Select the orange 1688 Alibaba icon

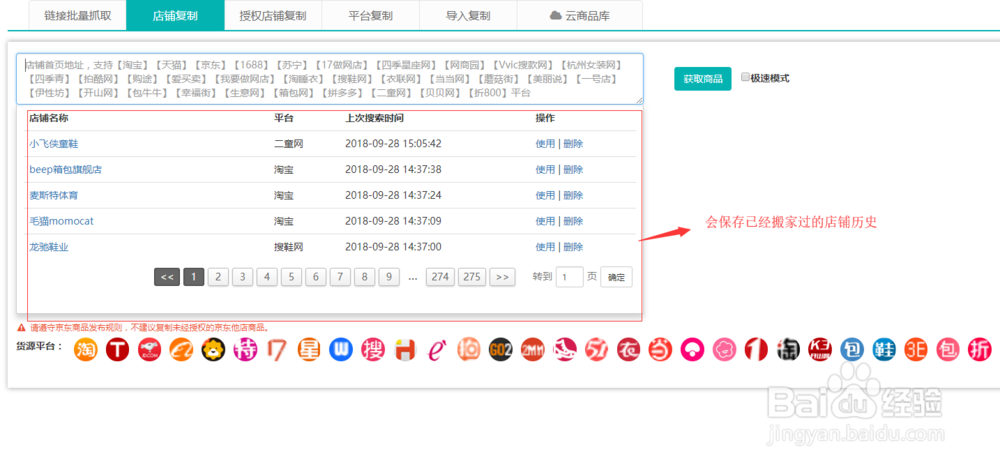(x=182, y=349)
